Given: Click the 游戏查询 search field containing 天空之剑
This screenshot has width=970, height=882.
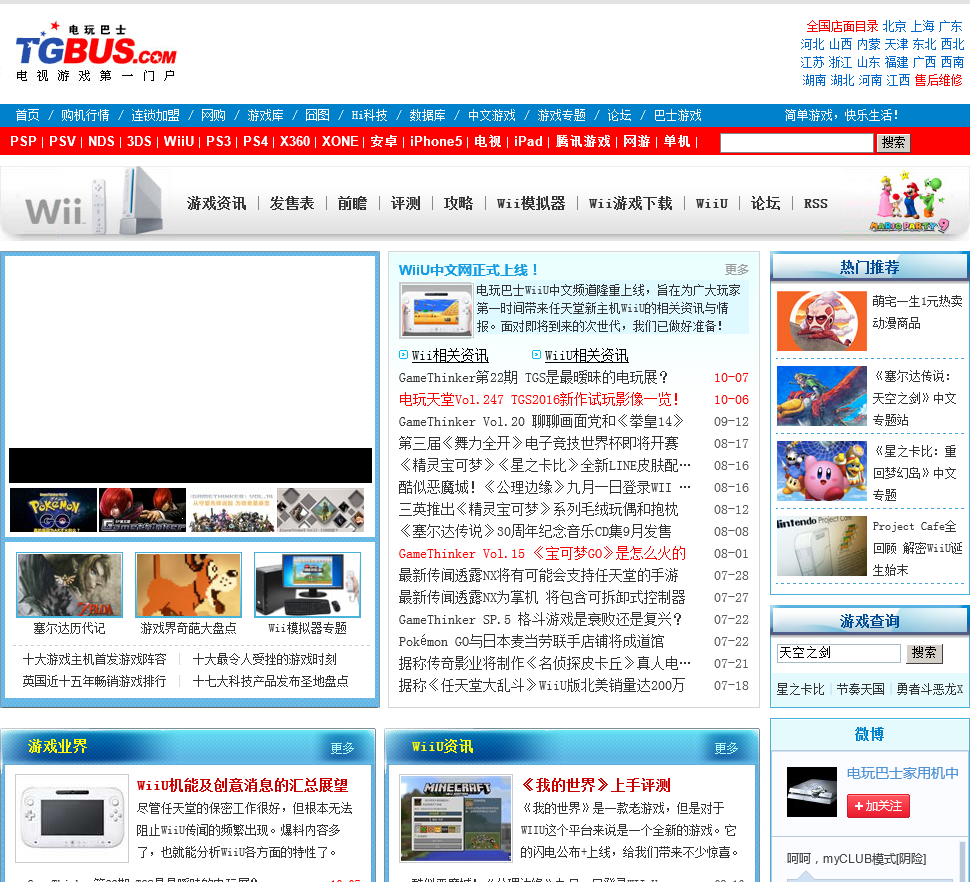Looking at the screenshot, I should click(x=838, y=653).
